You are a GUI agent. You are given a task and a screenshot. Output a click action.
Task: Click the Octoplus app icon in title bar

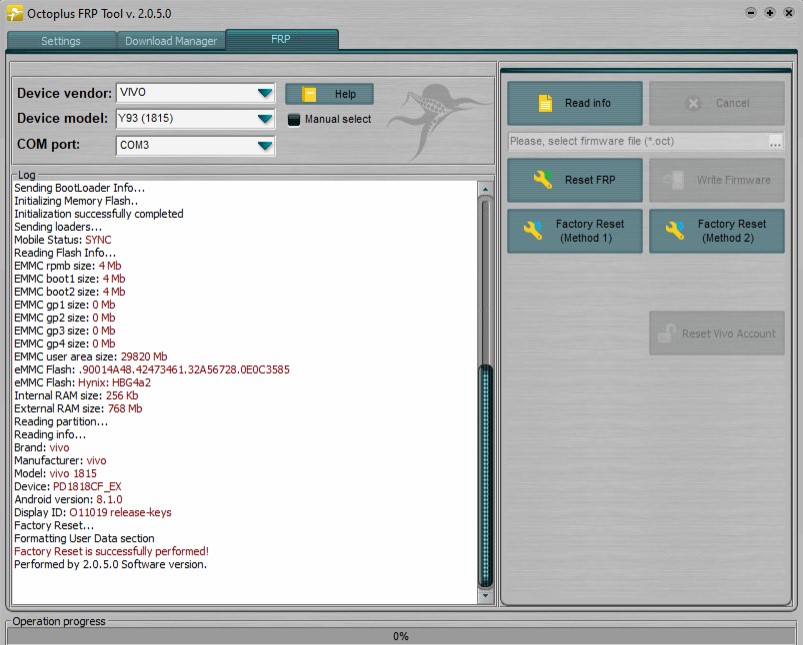(14, 13)
